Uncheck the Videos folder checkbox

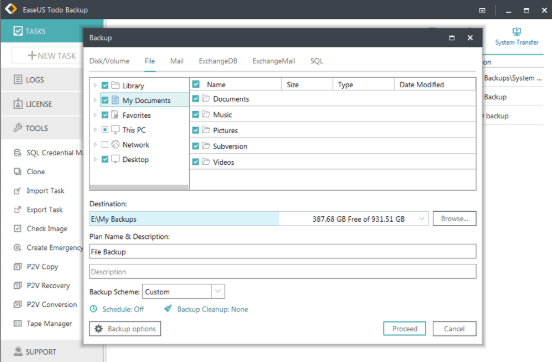click(196, 162)
